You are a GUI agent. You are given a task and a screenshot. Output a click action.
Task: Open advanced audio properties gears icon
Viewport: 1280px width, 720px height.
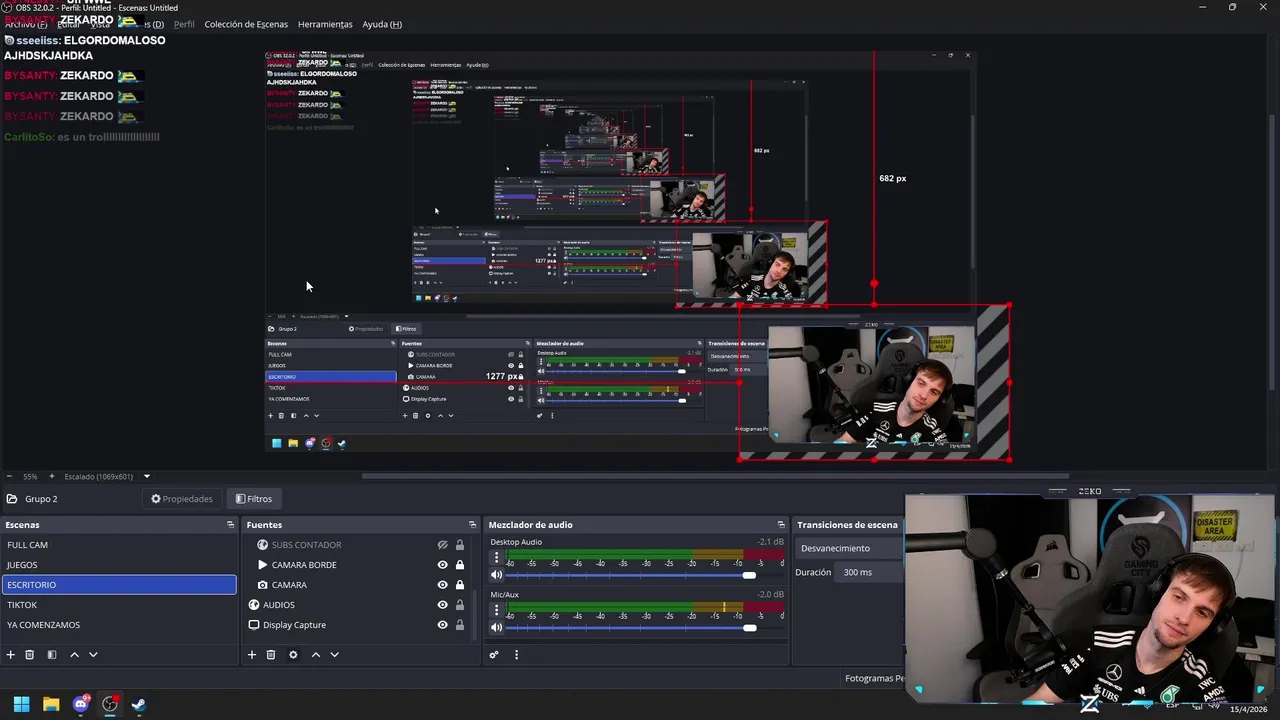click(x=494, y=655)
